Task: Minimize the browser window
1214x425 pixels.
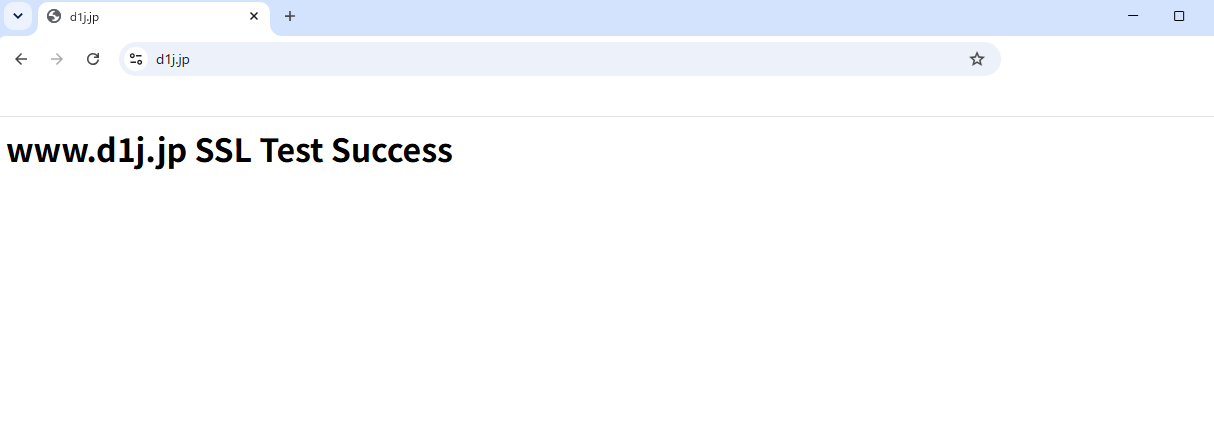Action: (x=1133, y=16)
